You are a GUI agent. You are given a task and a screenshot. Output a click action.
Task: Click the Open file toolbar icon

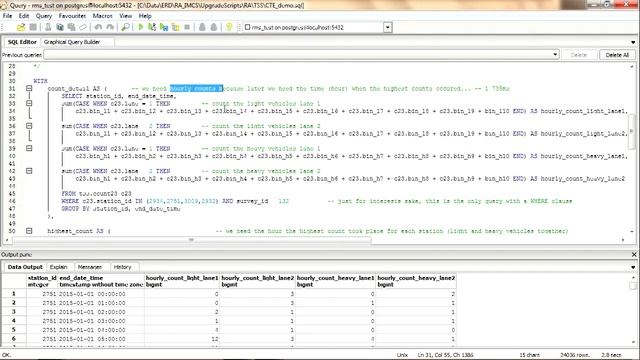pos(21,27)
